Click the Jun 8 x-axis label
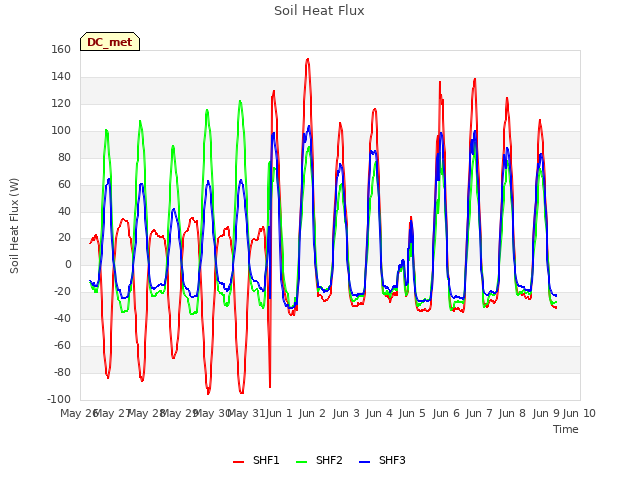 click(512, 413)
